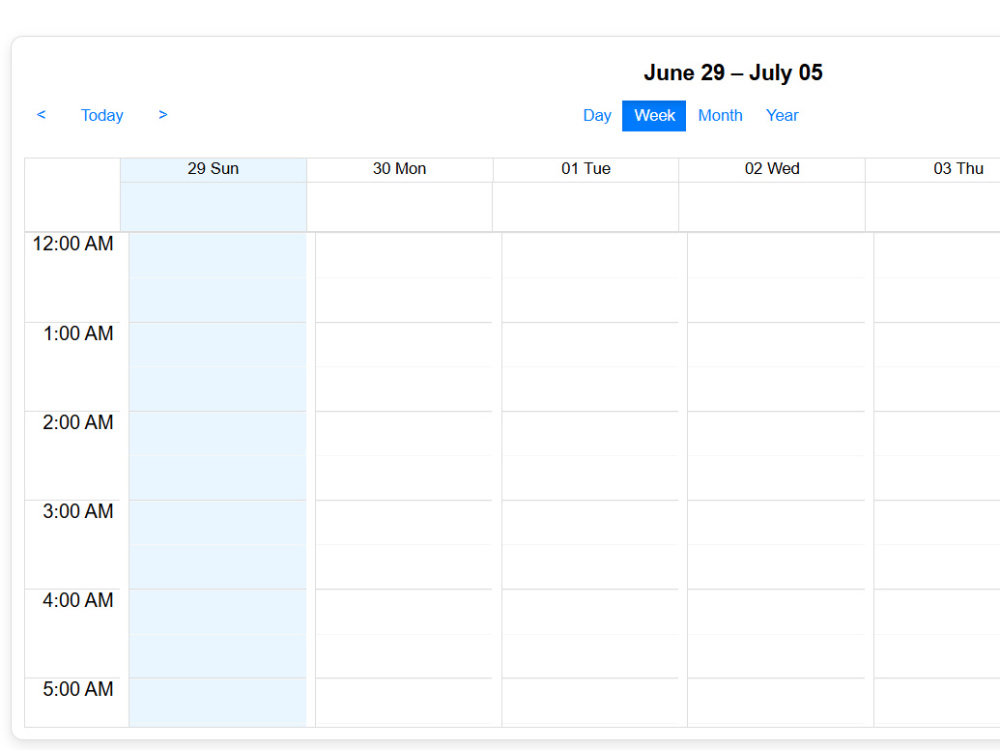The image size is (1000, 750).
Task: Click Tuesday 01 at 12:00 AM slot
Action: tap(590, 255)
